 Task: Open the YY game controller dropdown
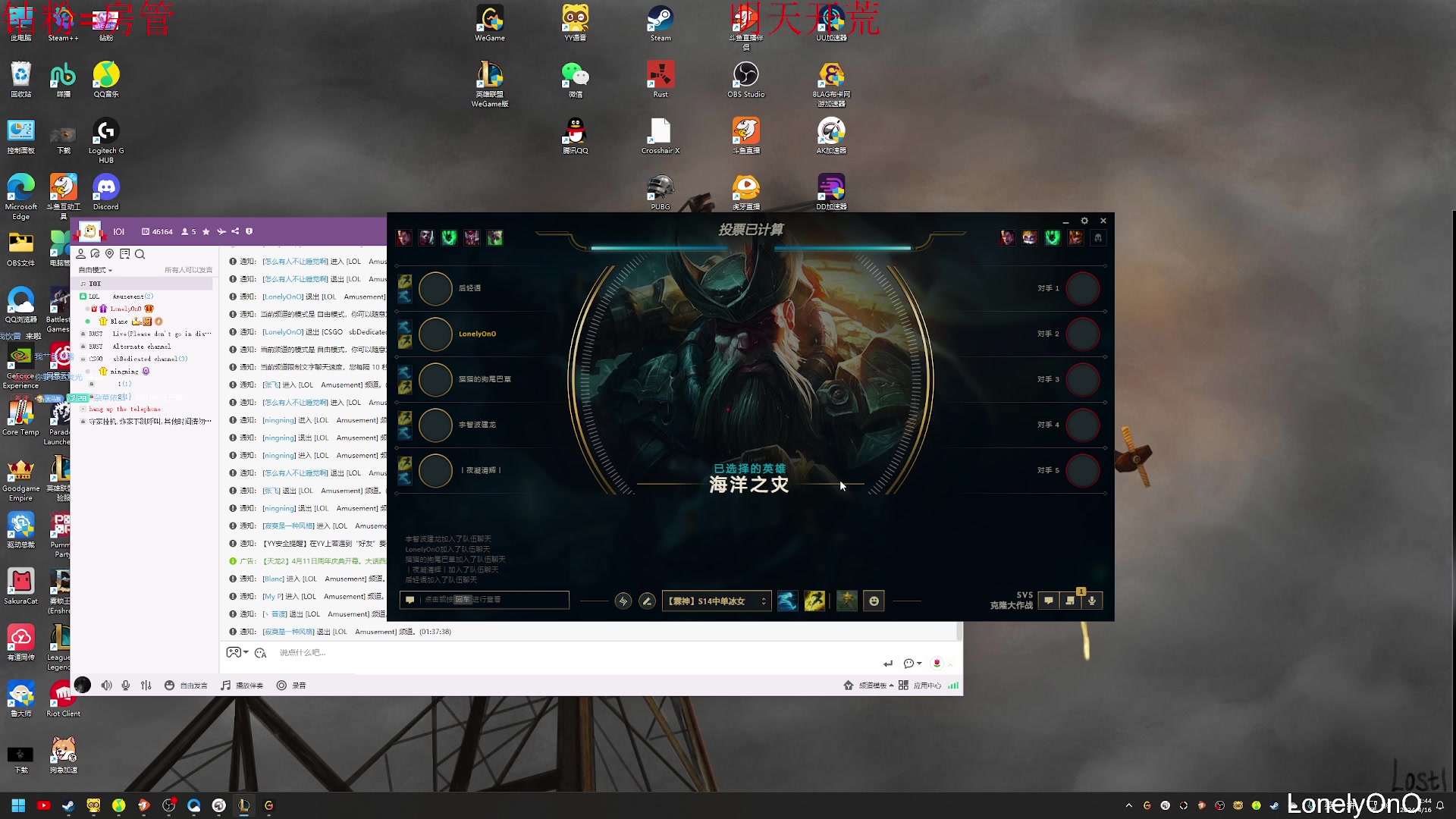click(237, 652)
